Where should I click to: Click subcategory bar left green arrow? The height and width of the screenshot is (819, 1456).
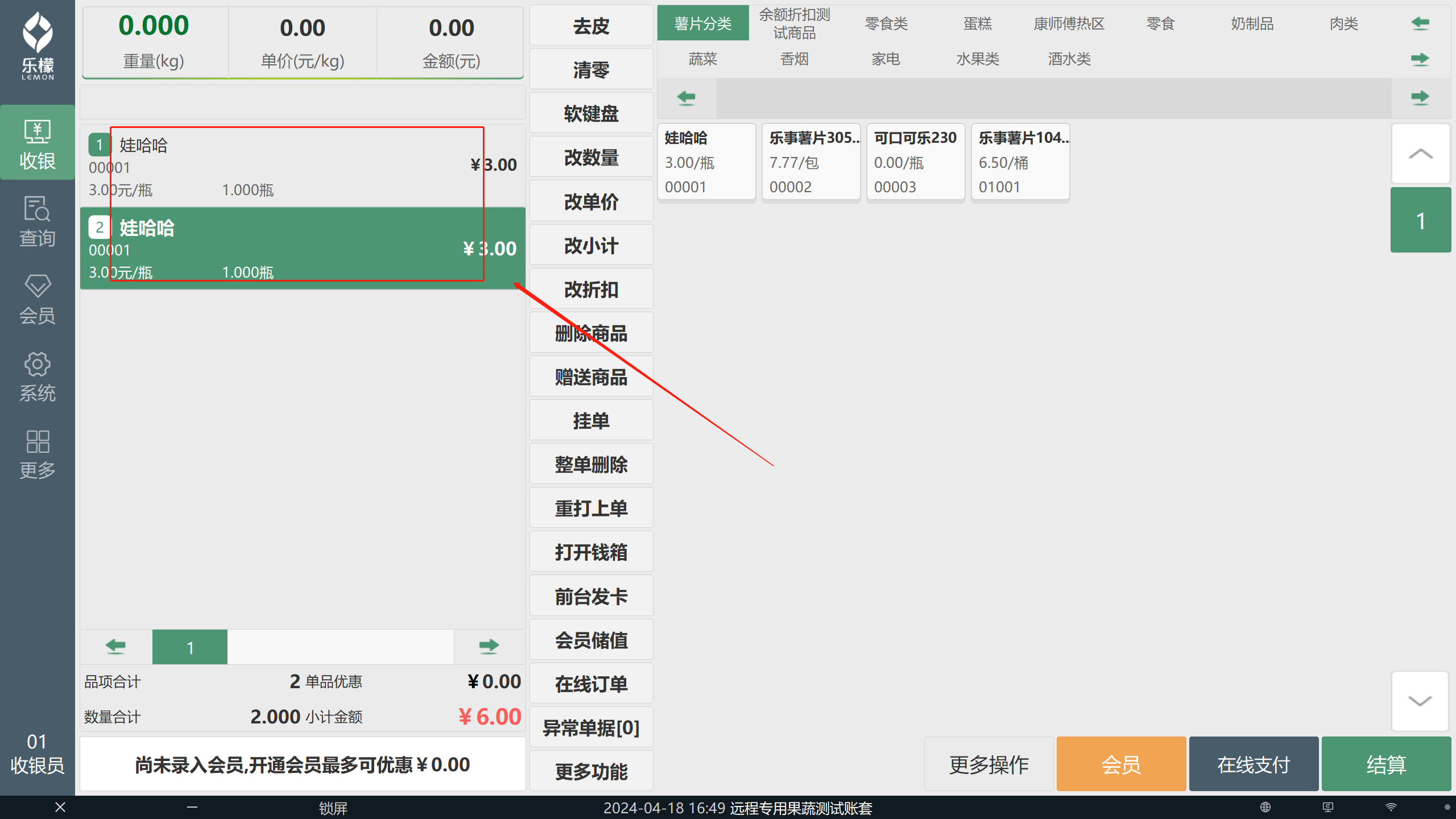(686, 98)
